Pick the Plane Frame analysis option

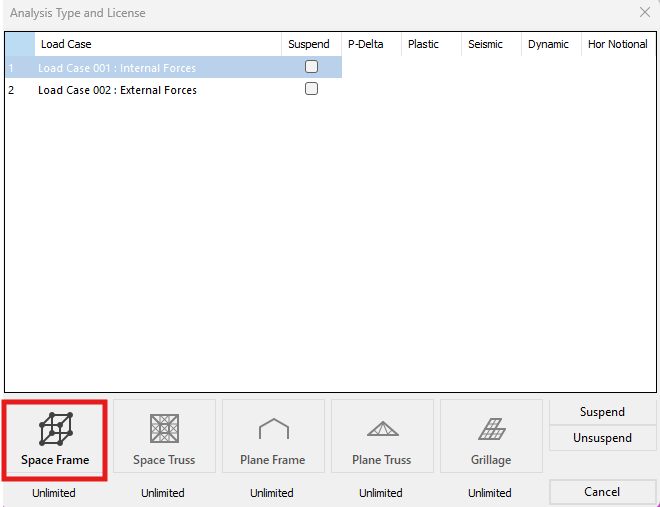[x=273, y=437]
